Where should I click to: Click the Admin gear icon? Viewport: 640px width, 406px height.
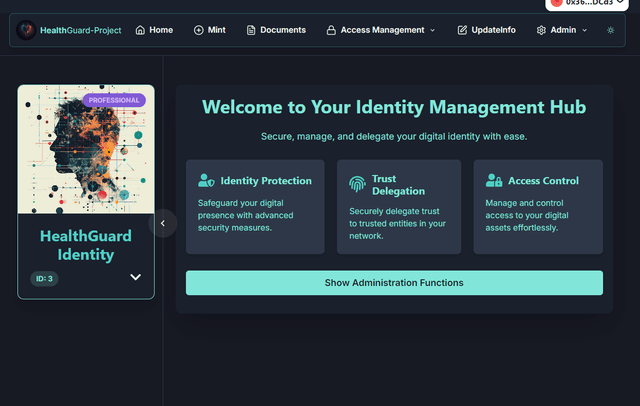(541, 30)
